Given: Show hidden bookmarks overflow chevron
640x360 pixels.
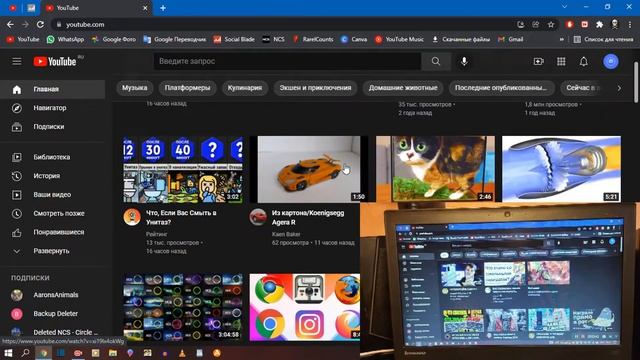Looking at the screenshot, I should (562, 40).
